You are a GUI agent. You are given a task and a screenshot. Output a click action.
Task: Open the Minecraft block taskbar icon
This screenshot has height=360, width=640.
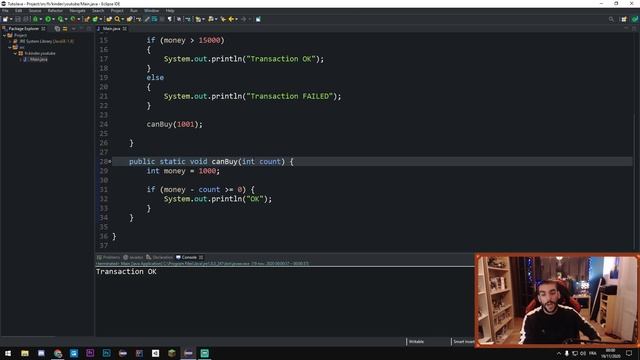point(172,353)
